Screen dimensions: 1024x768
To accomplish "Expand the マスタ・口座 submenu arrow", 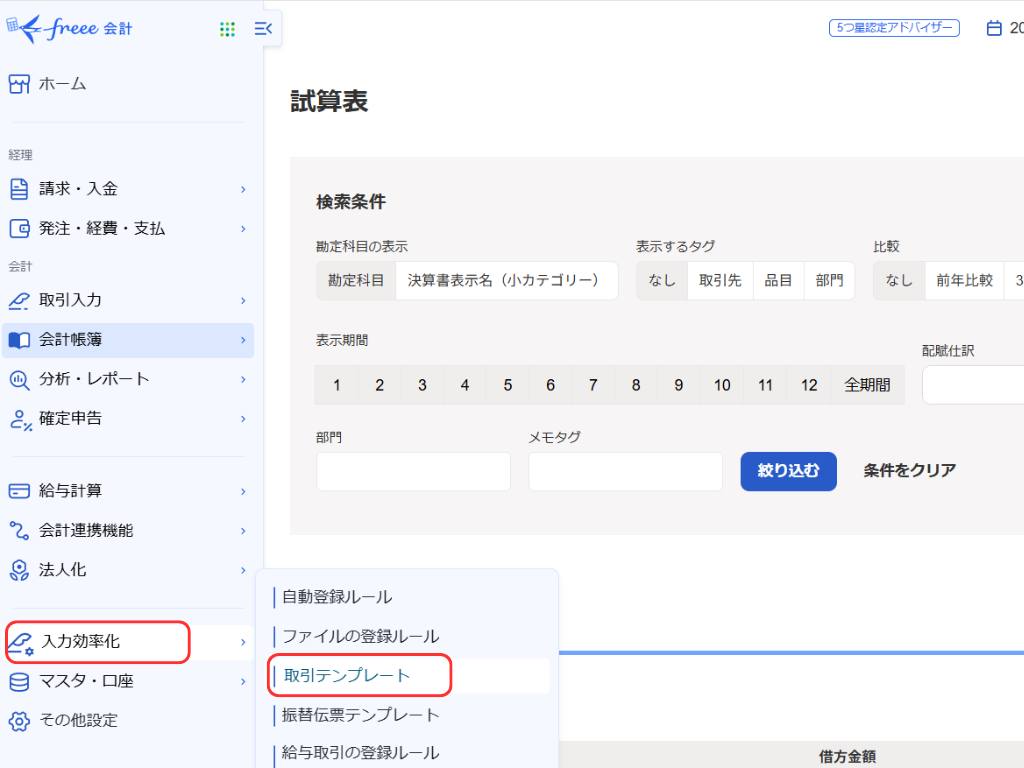I will 243,682.
